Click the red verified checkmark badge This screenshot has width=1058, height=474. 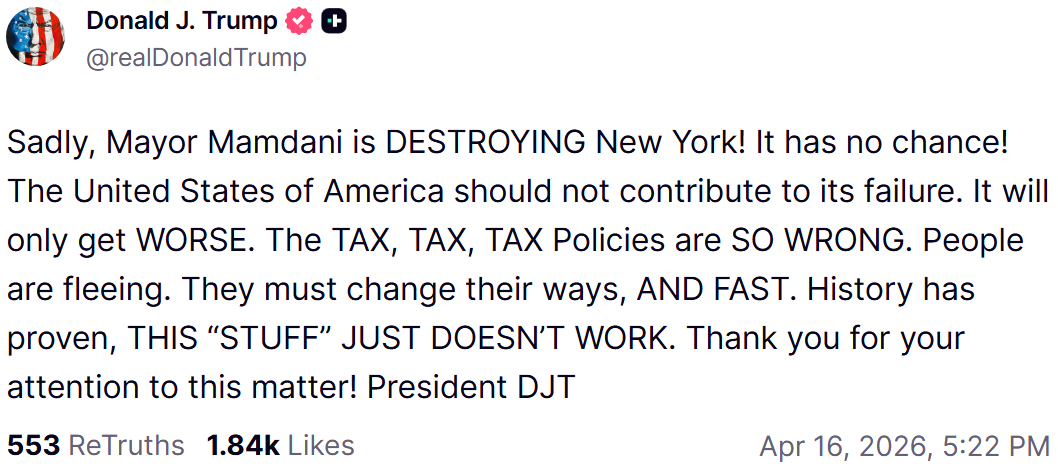(x=300, y=21)
